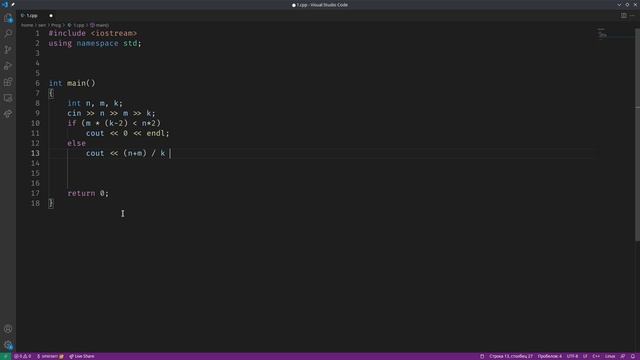Click the minimap code preview
This screenshot has width=640, height=360.
[602, 33]
